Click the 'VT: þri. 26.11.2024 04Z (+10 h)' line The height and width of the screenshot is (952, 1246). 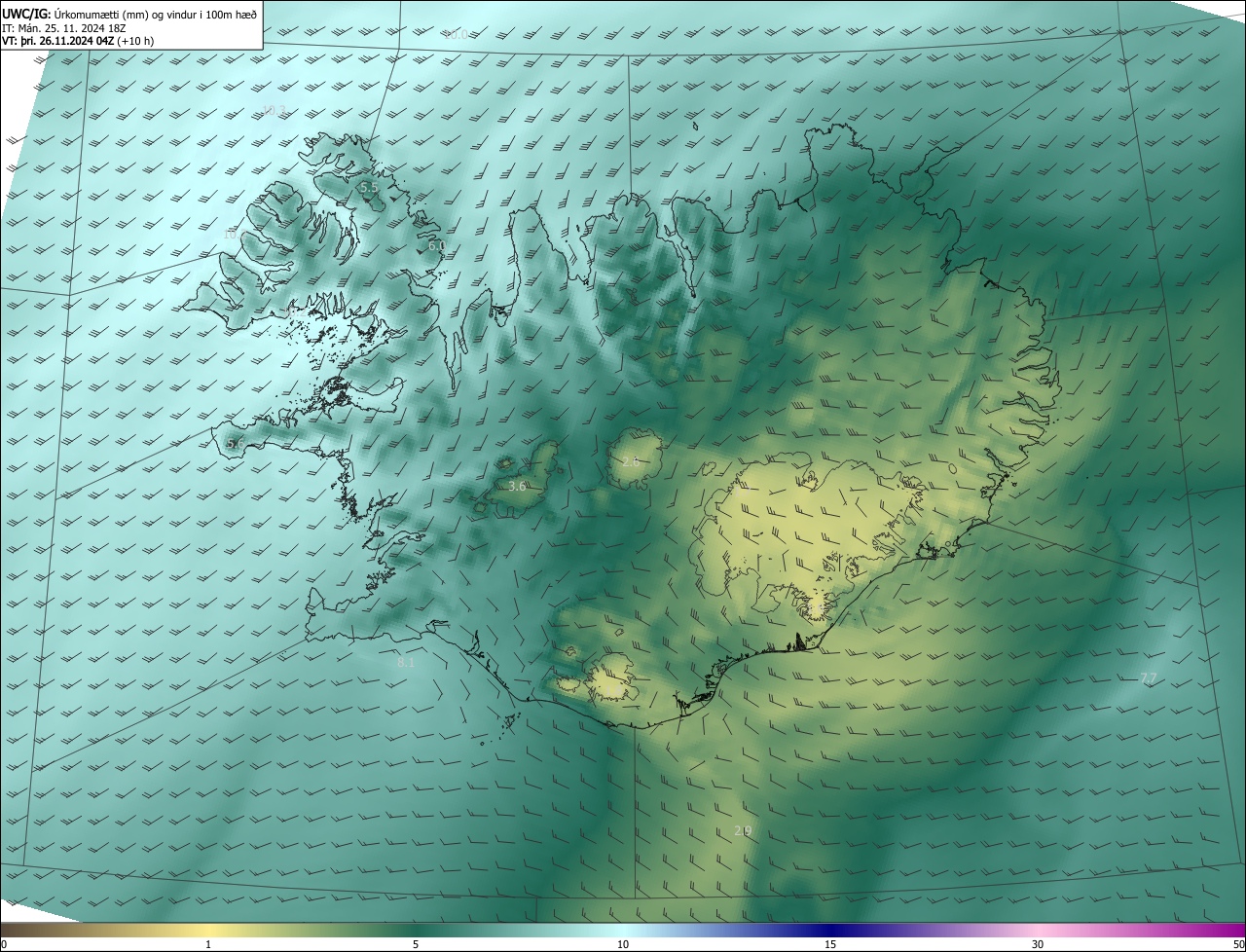click(78, 41)
